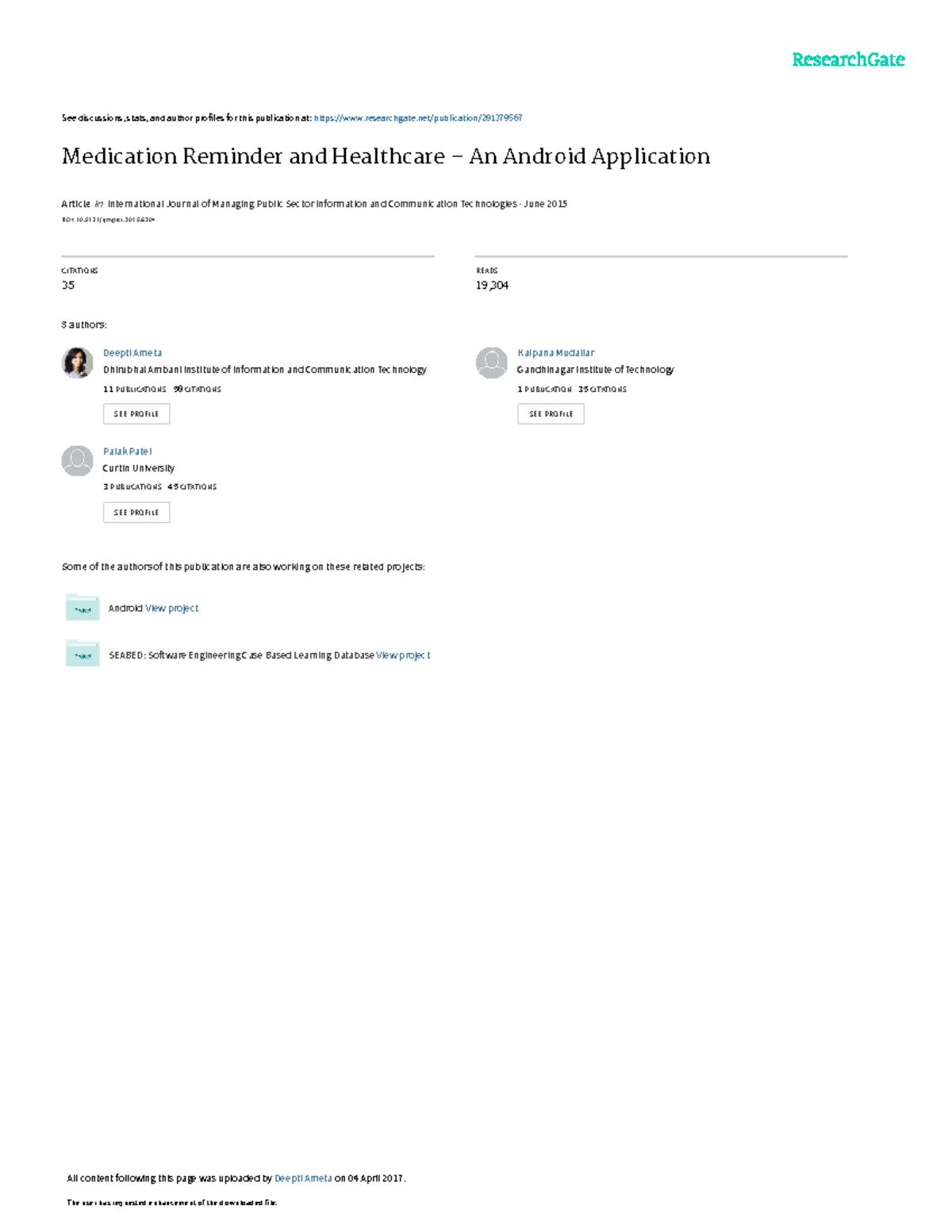Click SEE PROFILE under Palak Patel

click(x=136, y=512)
